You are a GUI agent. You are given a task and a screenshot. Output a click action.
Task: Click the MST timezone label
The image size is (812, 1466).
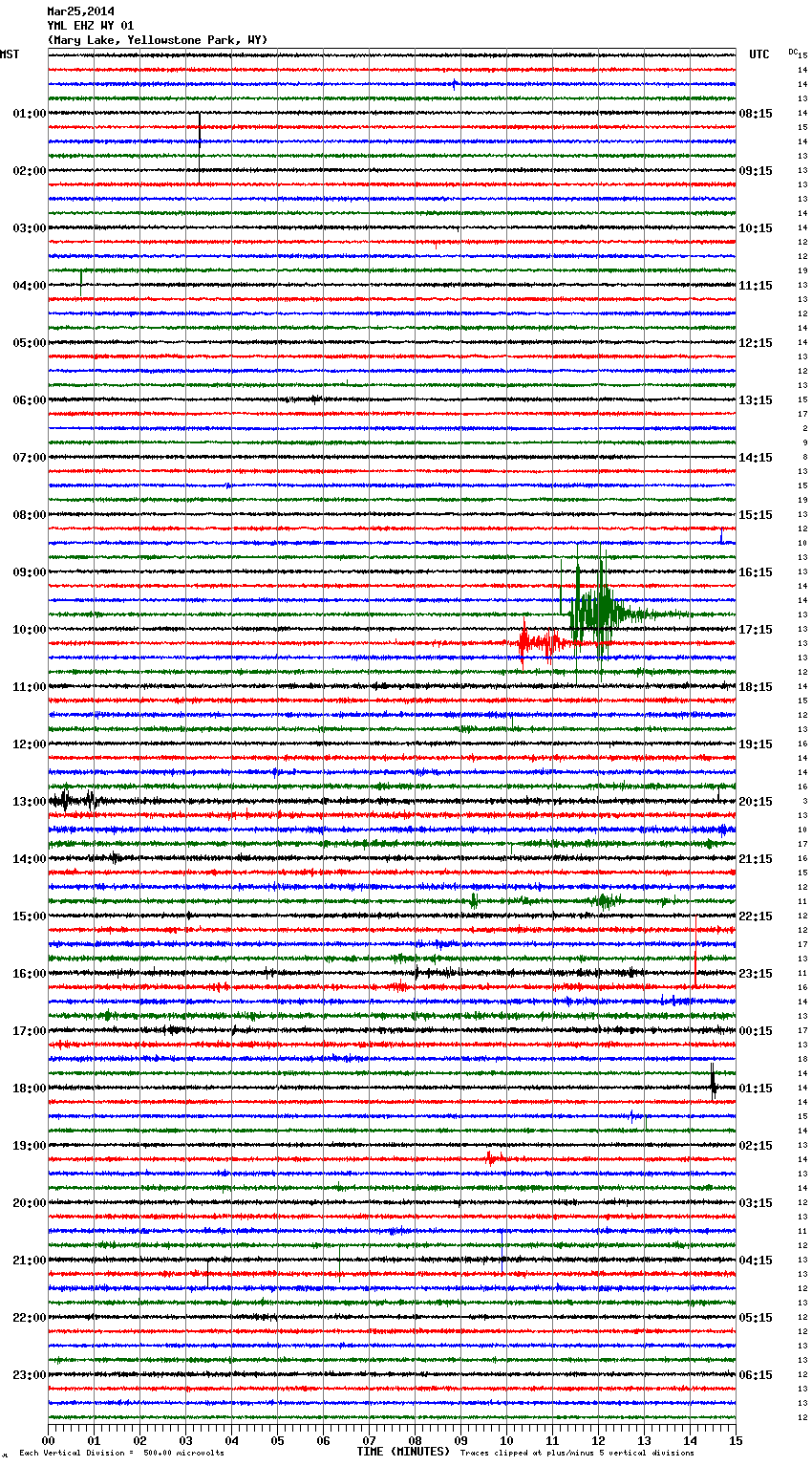pos(10,54)
